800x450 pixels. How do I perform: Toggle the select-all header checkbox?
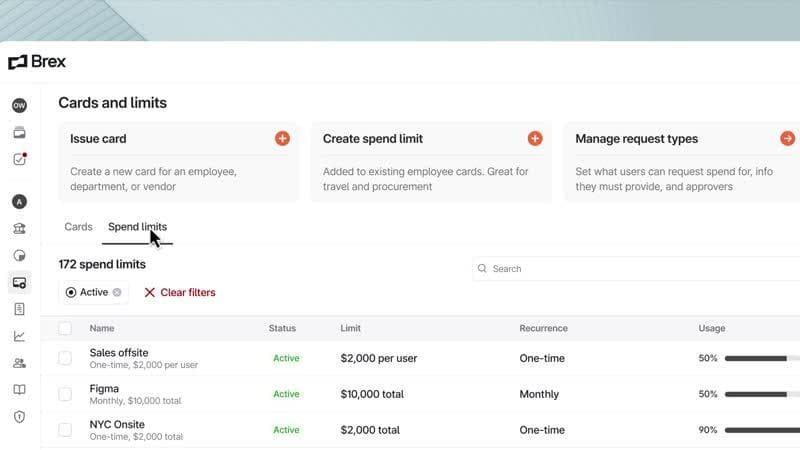point(65,328)
